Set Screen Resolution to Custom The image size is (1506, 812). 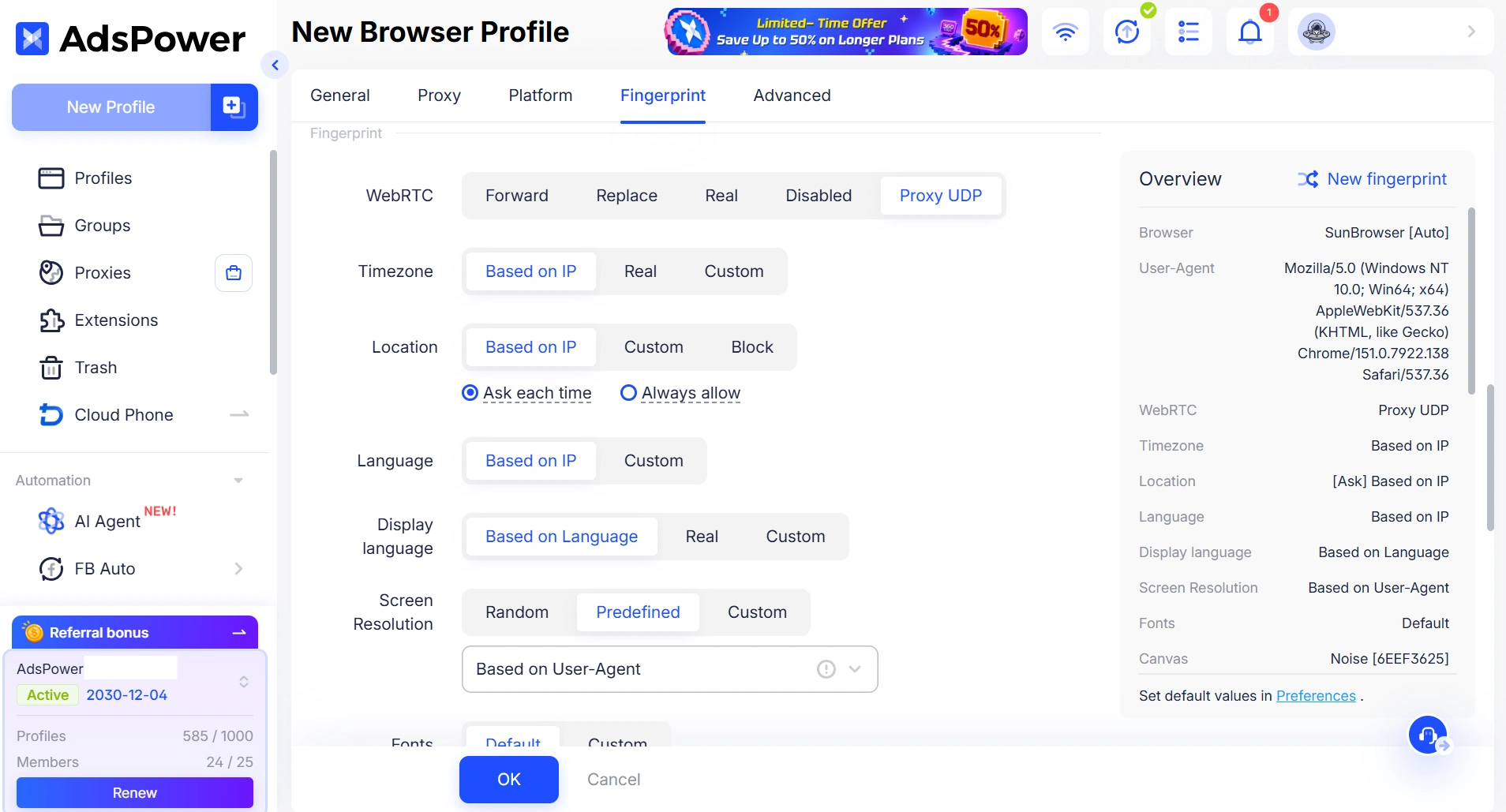[757, 612]
